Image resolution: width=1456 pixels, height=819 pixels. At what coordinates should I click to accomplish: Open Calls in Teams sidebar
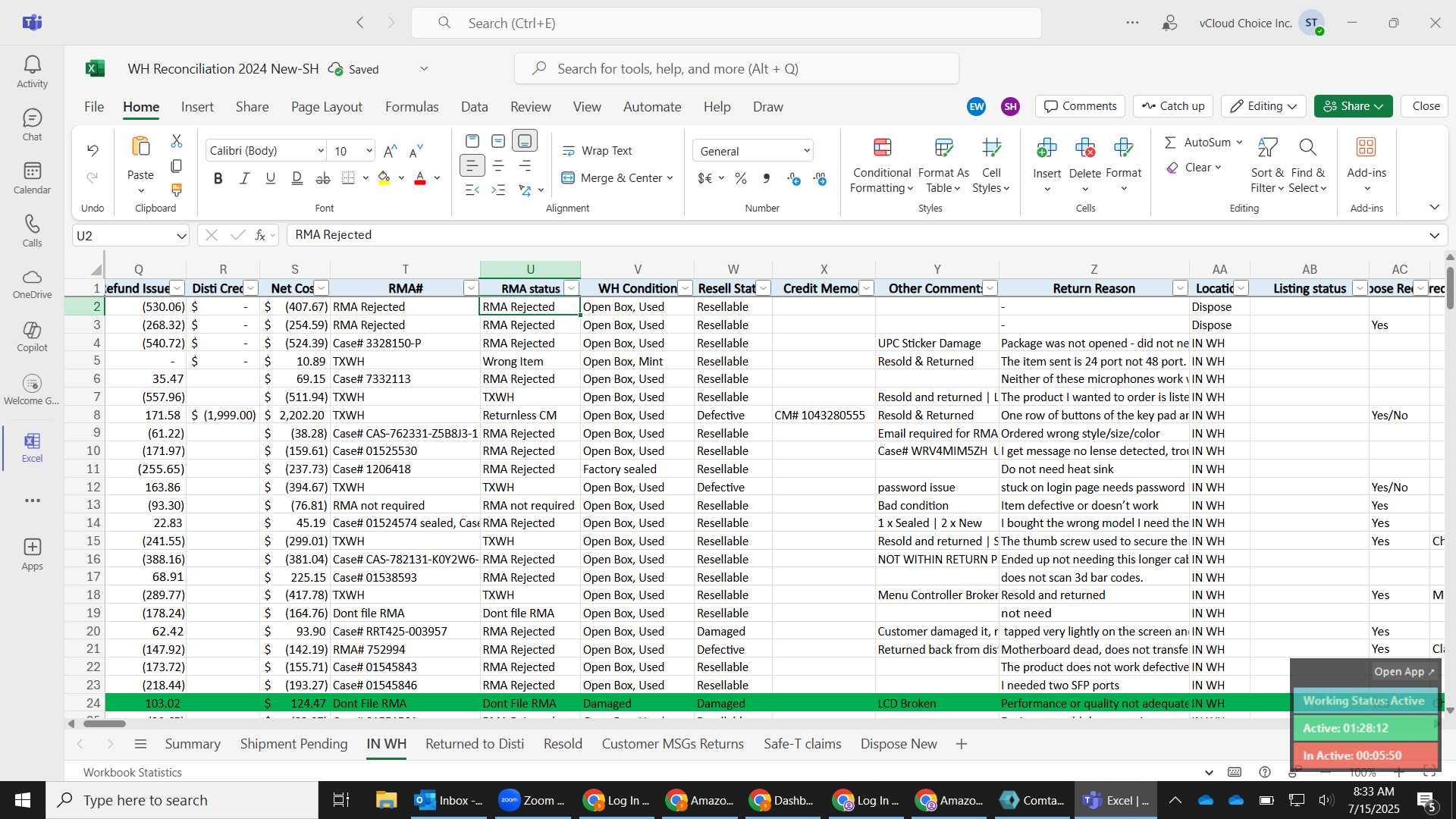tap(32, 231)
